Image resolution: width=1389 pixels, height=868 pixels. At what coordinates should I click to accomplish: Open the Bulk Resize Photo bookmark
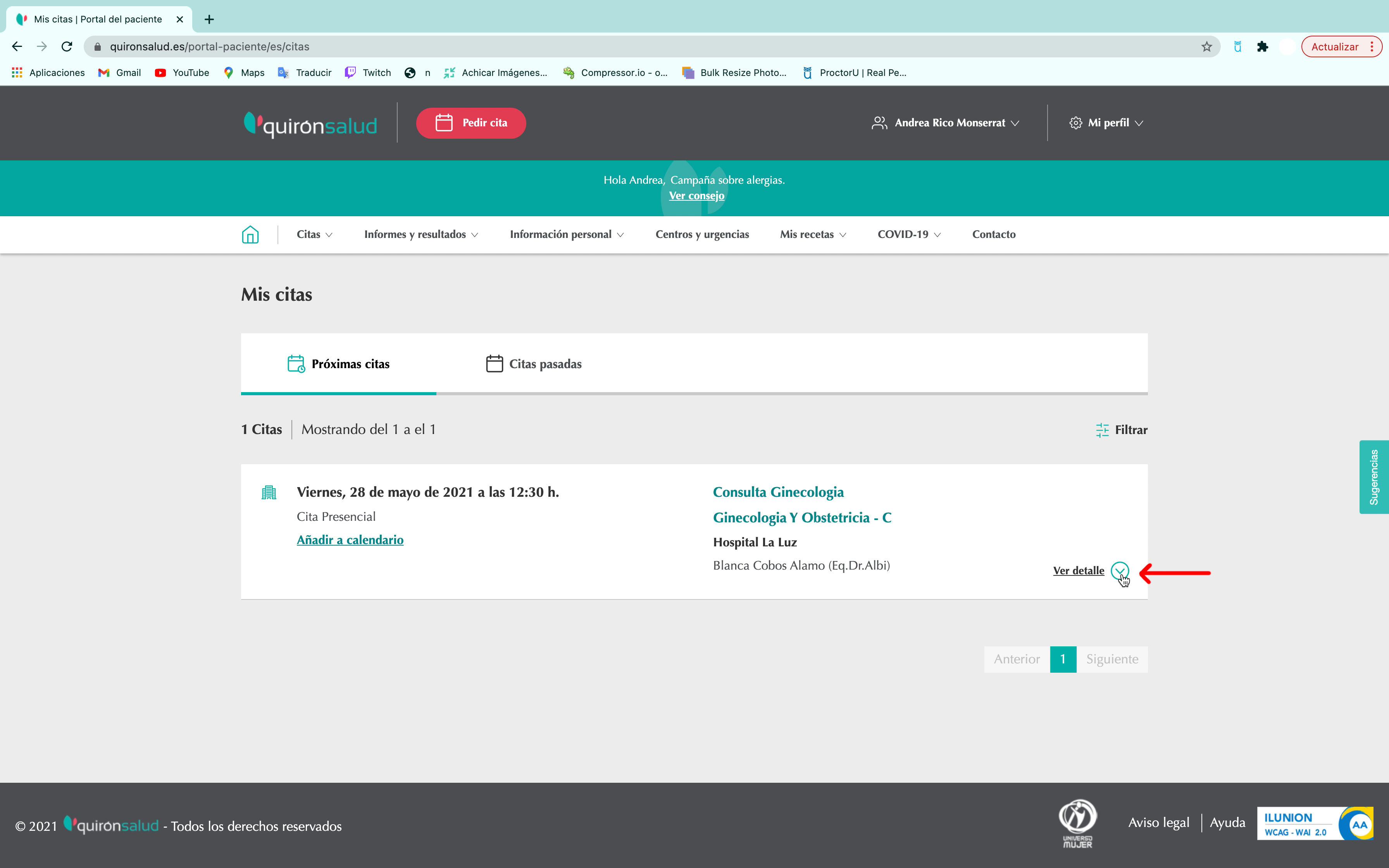pos(734,73)
